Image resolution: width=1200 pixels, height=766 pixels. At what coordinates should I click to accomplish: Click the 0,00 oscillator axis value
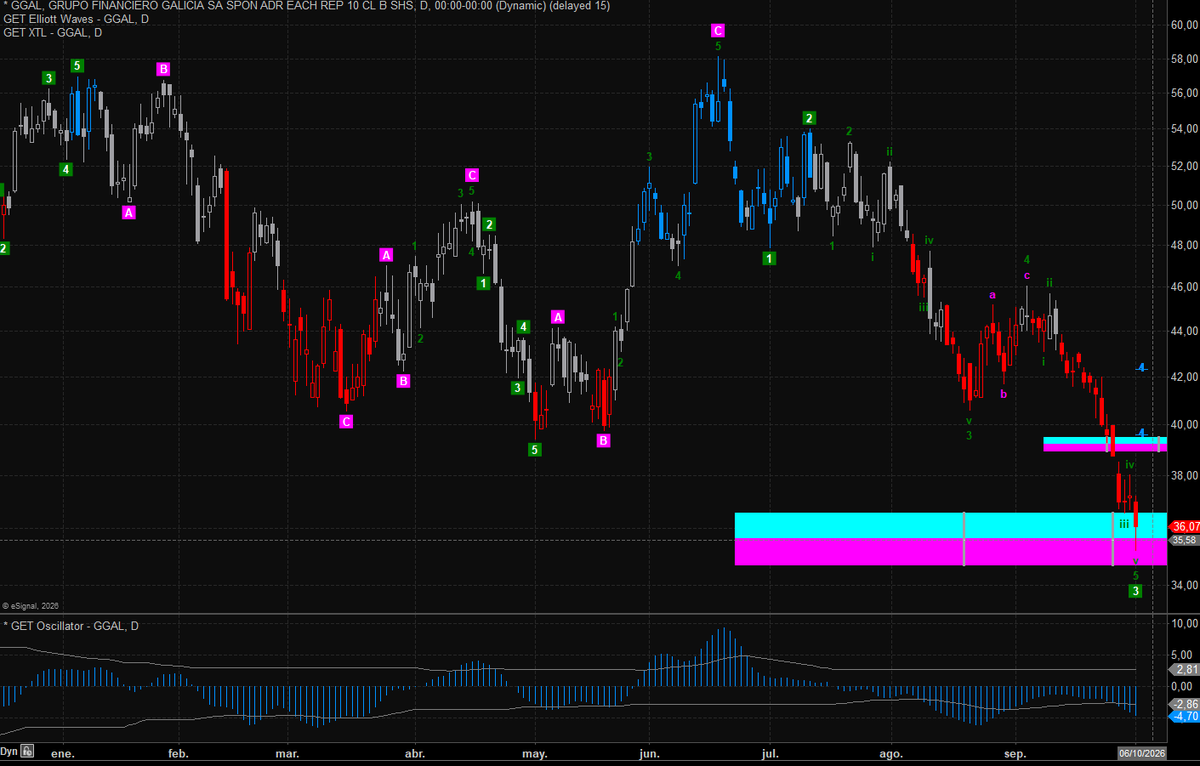[1184, 687]
